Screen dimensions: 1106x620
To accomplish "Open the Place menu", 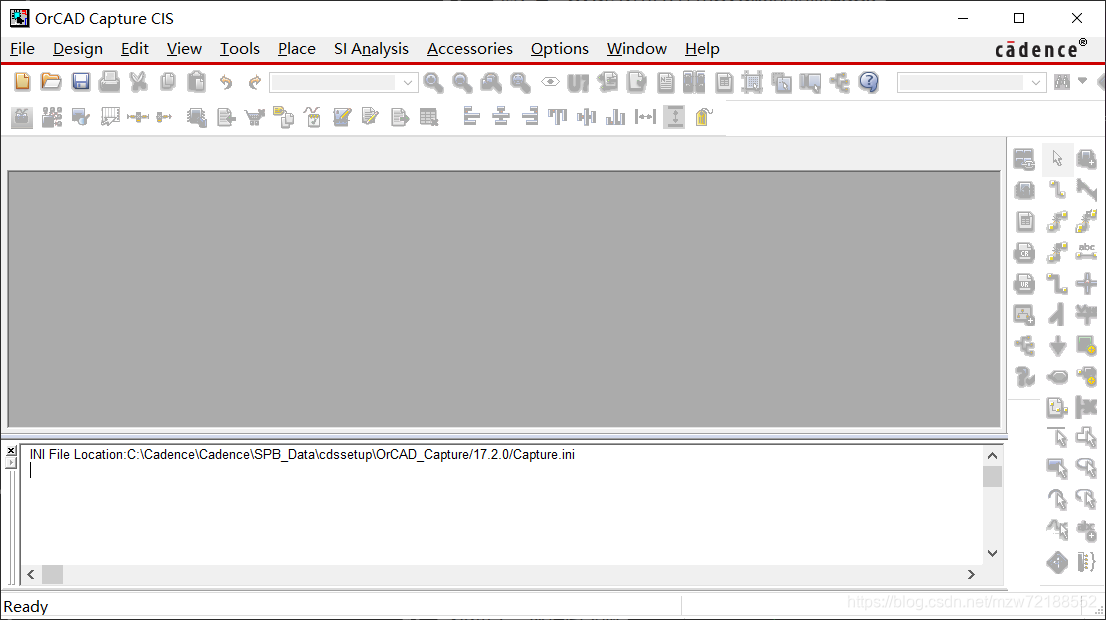I will [296, 49].
